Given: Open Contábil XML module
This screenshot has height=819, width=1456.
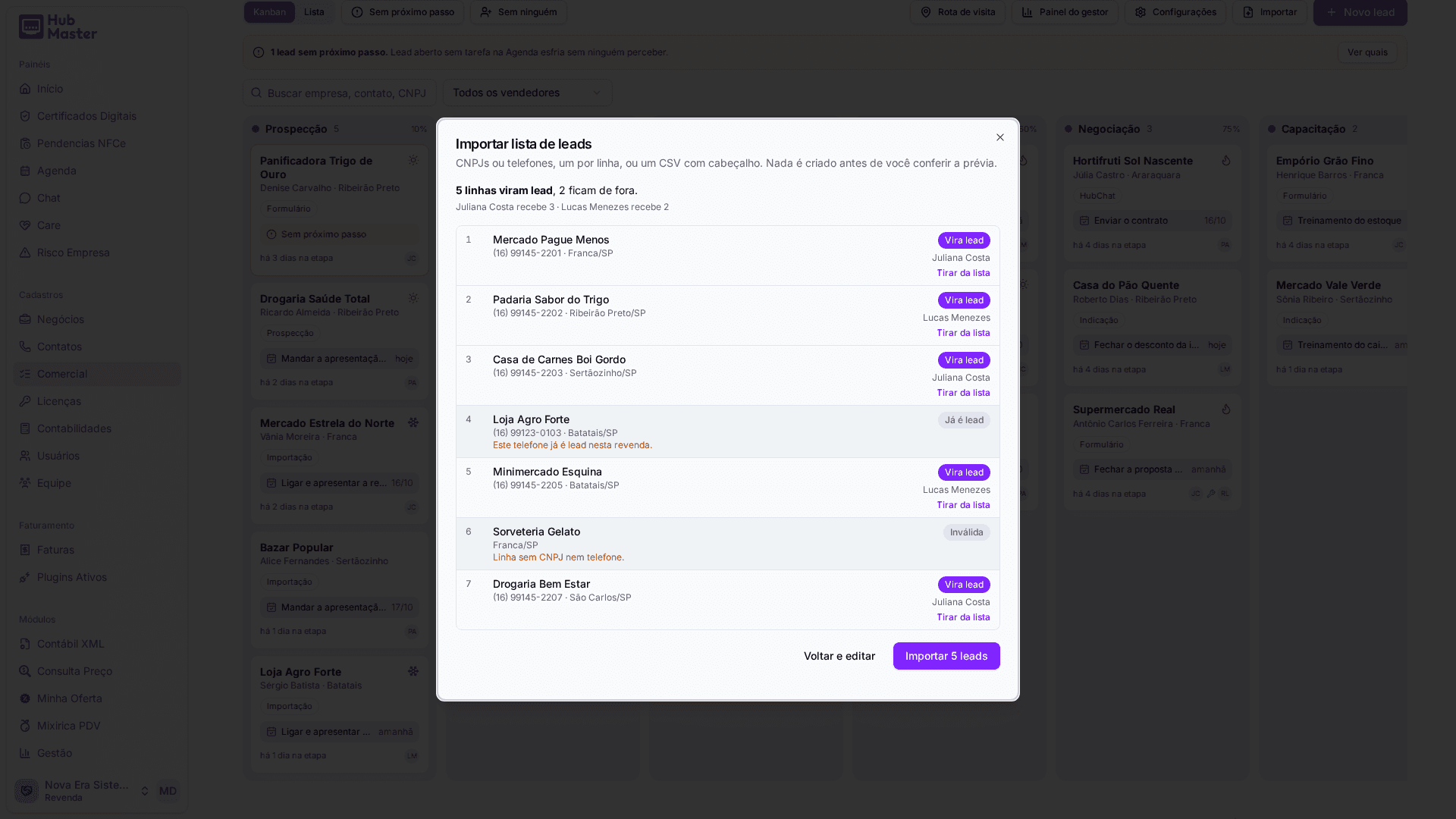Looking at the screenshot, I should pos(97,644).
